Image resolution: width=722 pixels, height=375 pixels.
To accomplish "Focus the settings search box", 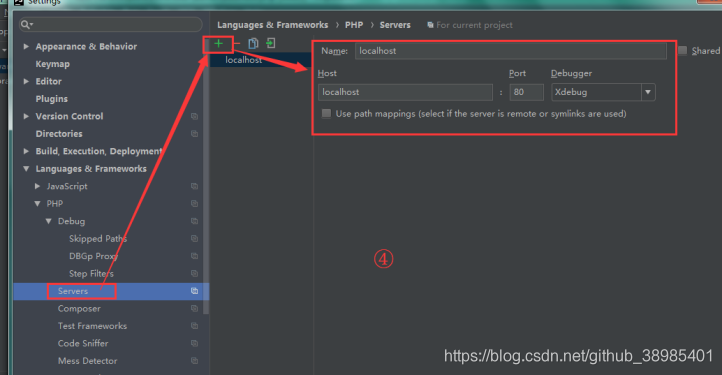I will point(111,24).
